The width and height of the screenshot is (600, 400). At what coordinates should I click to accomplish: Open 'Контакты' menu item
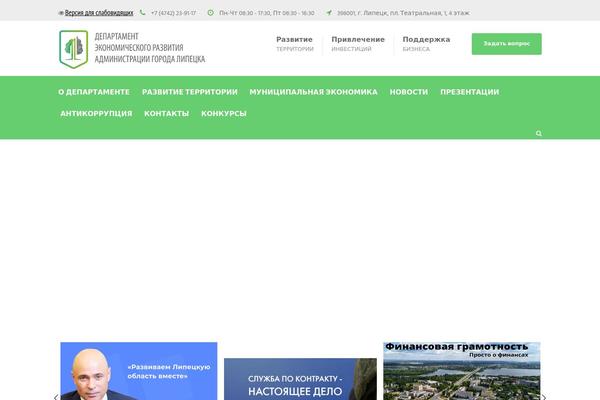click(166, 113)
